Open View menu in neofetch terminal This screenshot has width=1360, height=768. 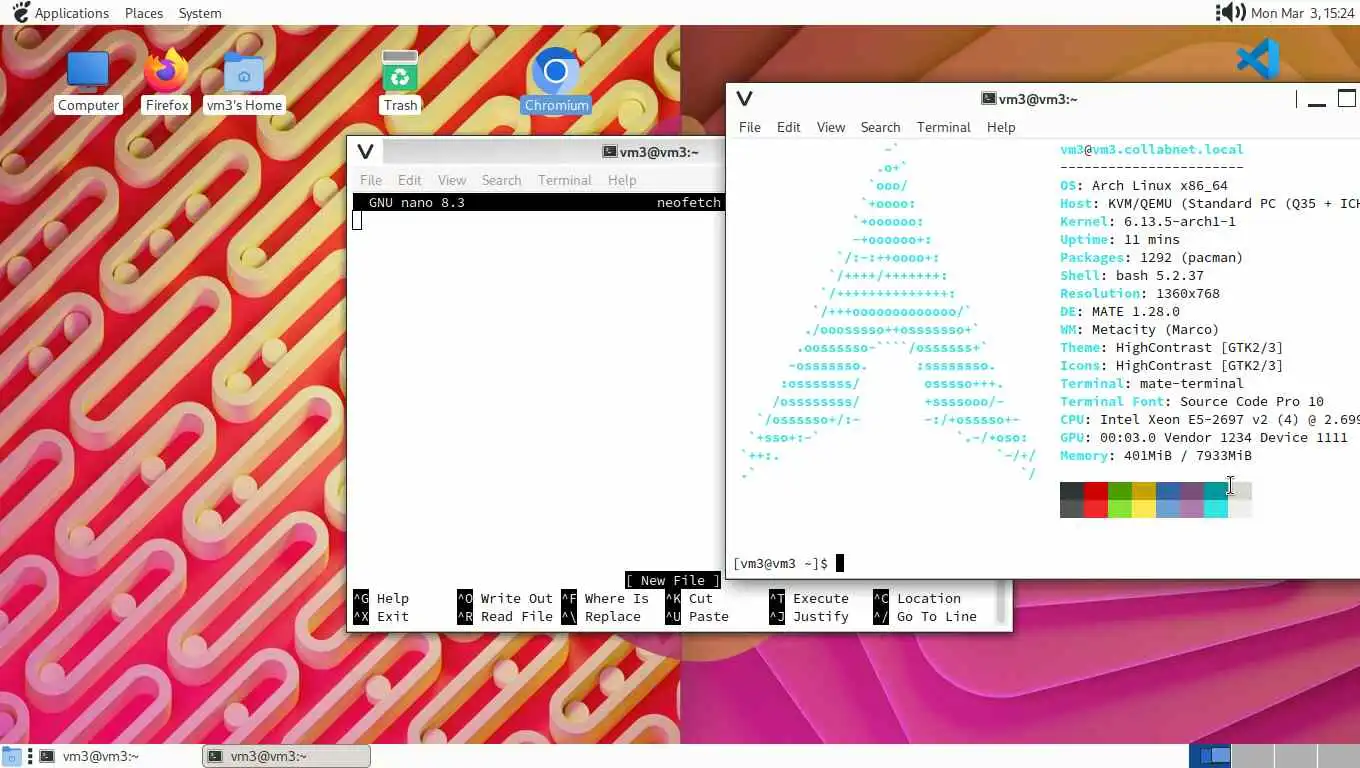[831, 127]
